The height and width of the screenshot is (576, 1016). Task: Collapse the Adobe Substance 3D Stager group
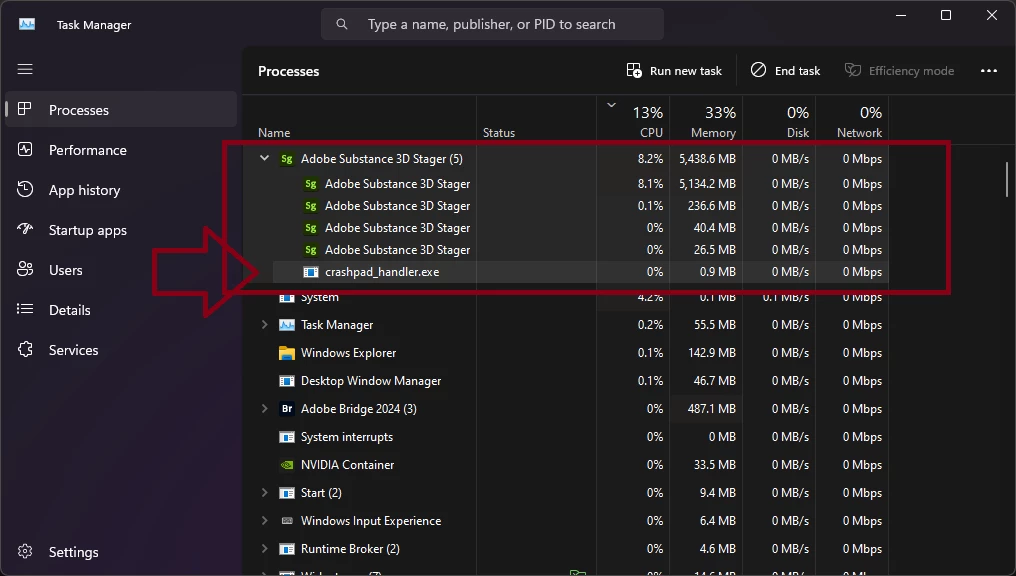point(264,158)
